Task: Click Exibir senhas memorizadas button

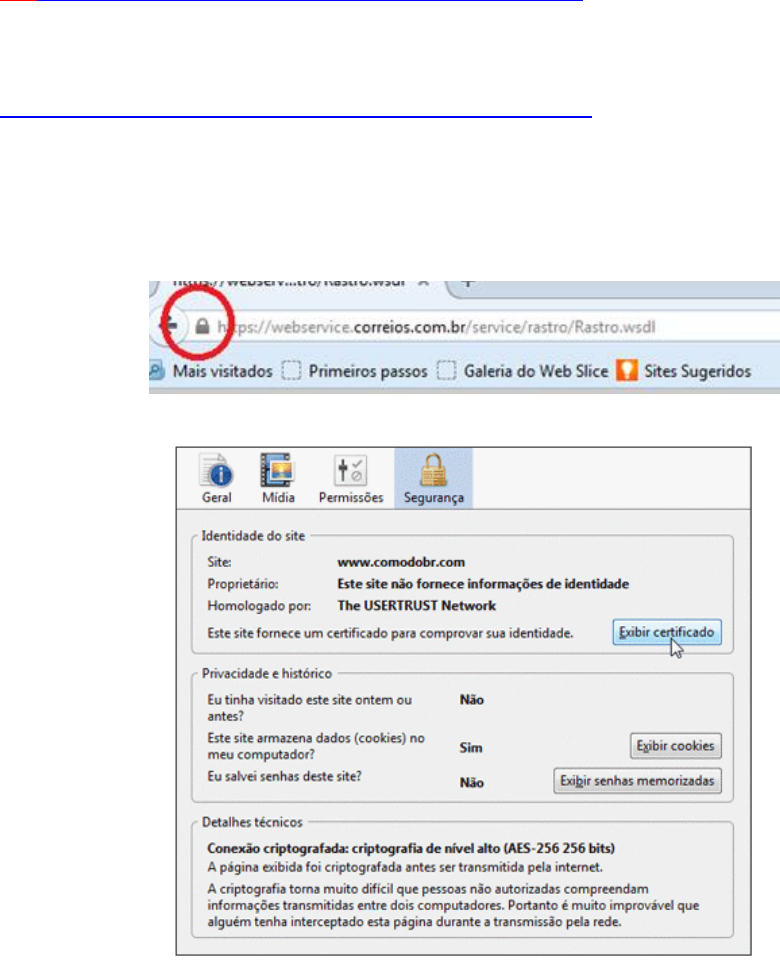Action: click(x=637, y=781)
